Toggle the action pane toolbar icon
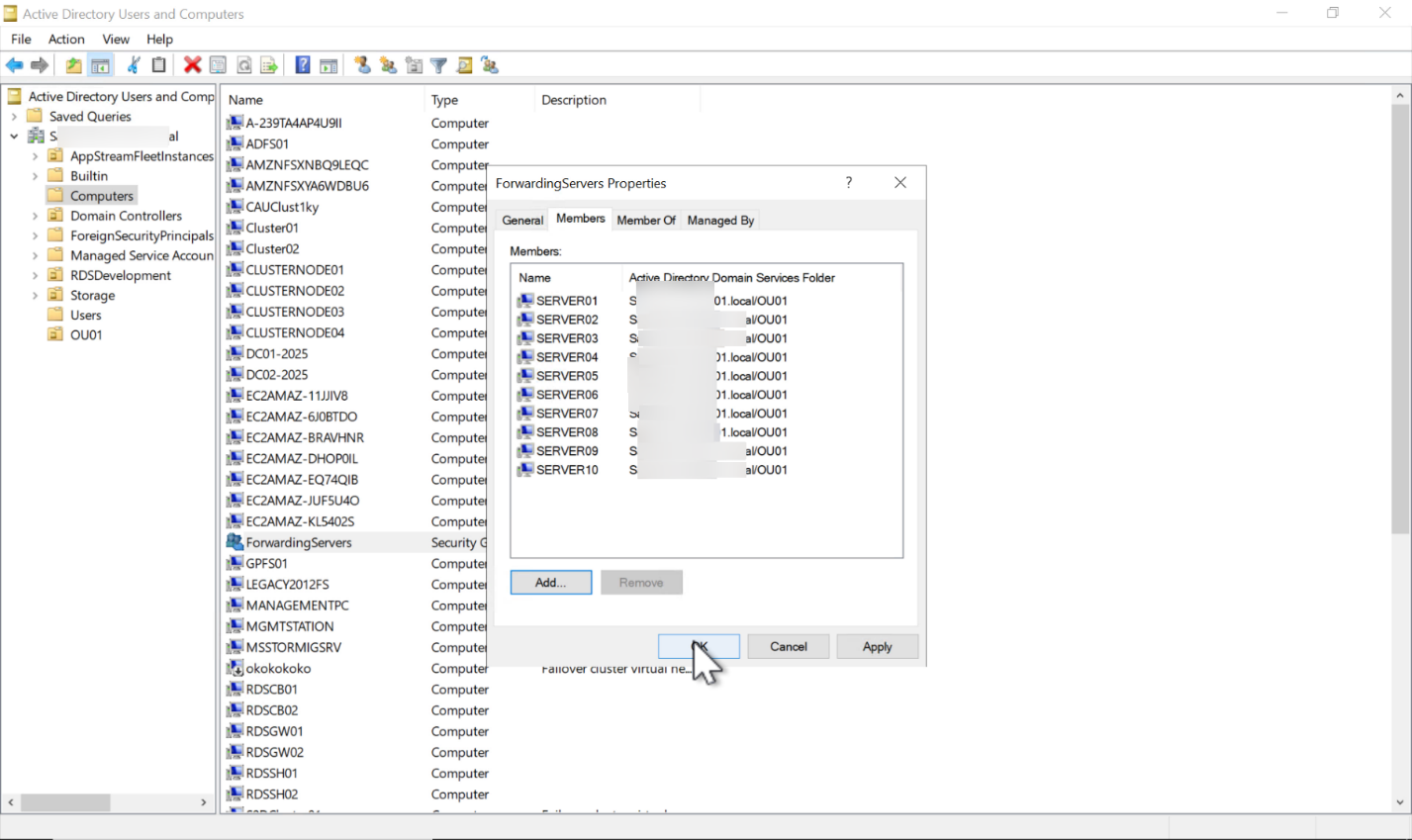 point(329,65)
